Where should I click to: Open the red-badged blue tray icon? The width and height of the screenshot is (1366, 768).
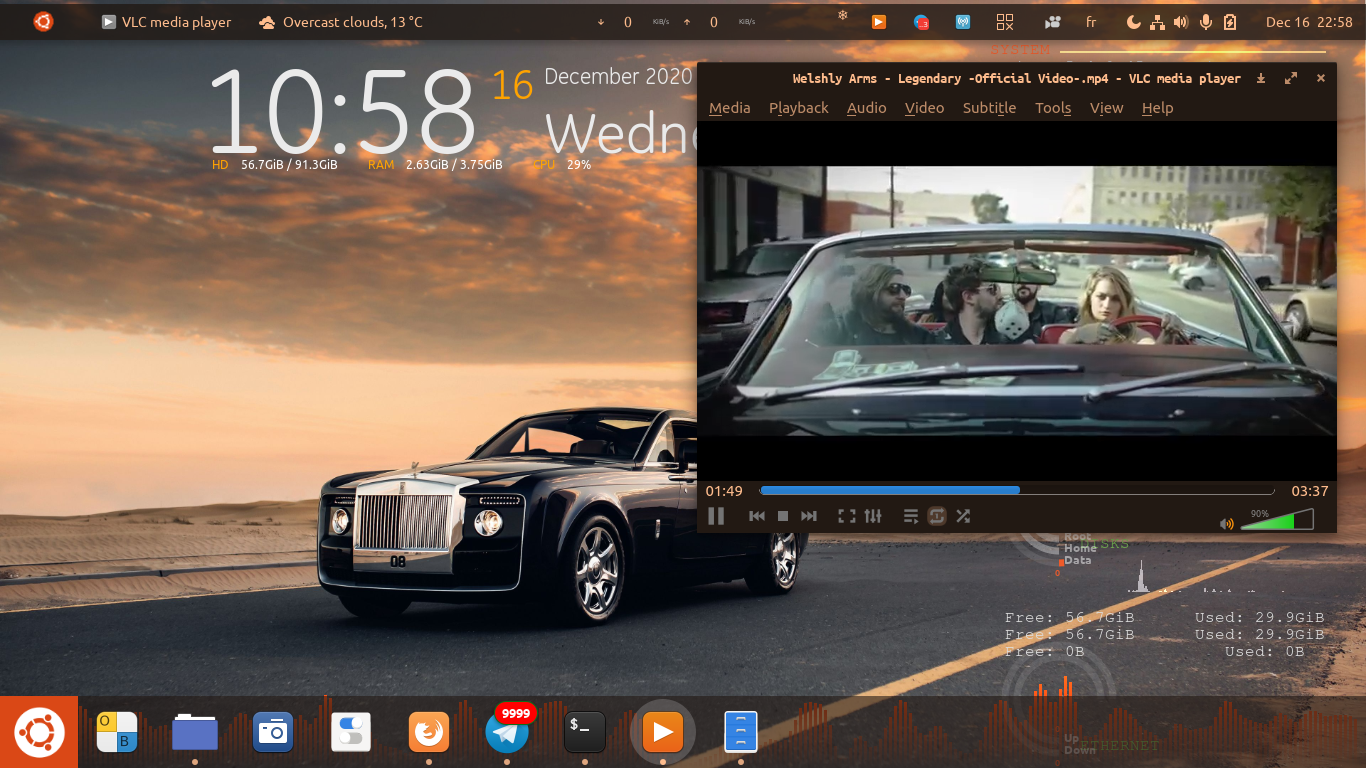point(921,22)
